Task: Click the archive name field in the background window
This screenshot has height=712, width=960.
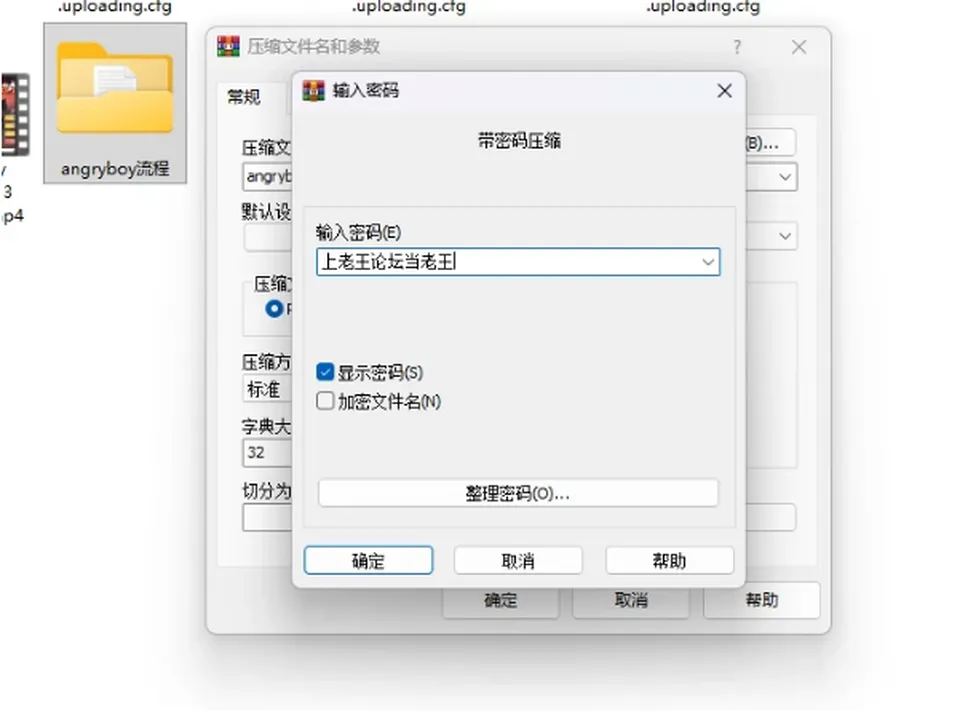Action: click(268, 177)
